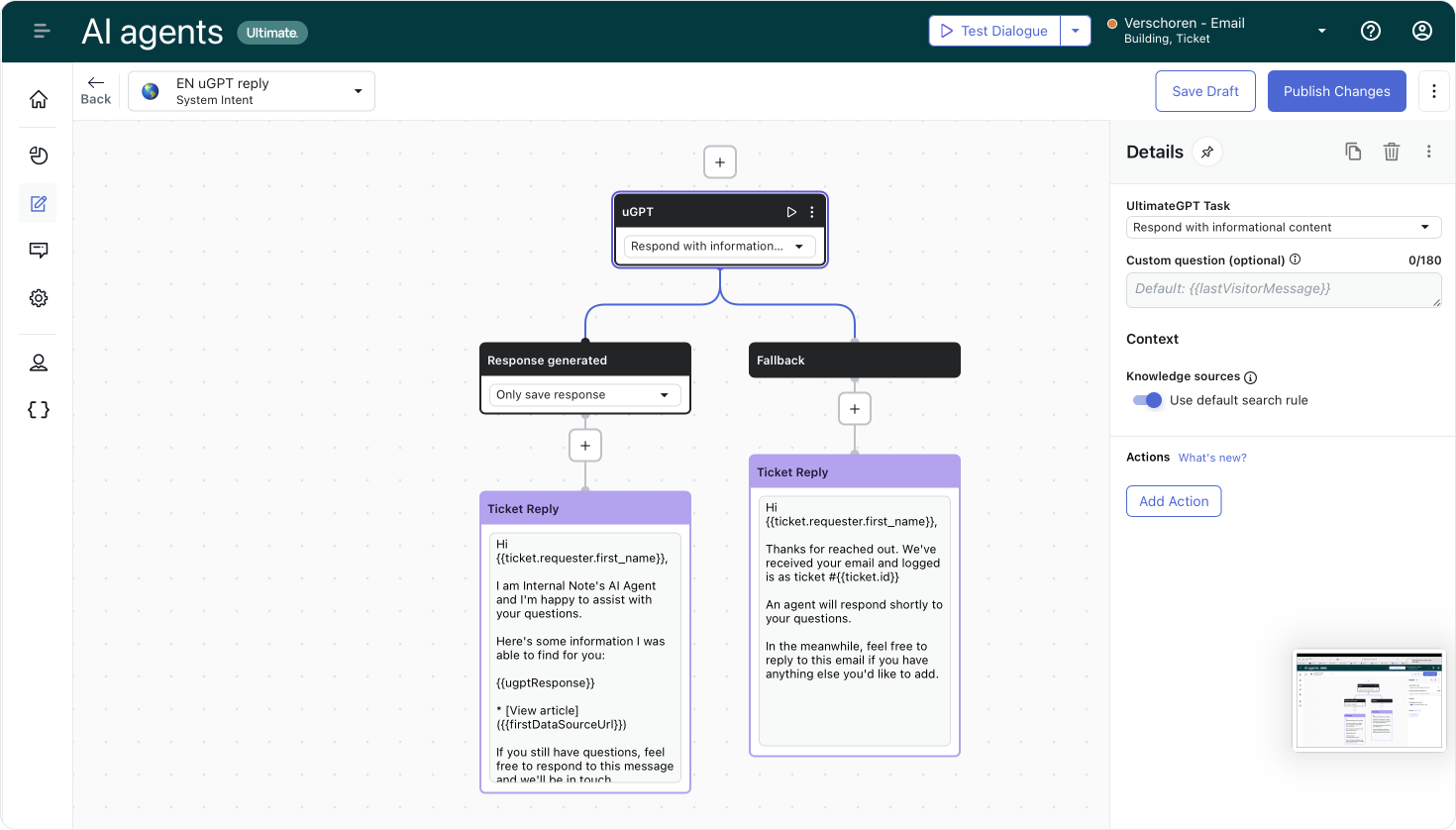Click the Context section heading
The height and width of the screenshot is (830, 1456).
(1152, 339)
